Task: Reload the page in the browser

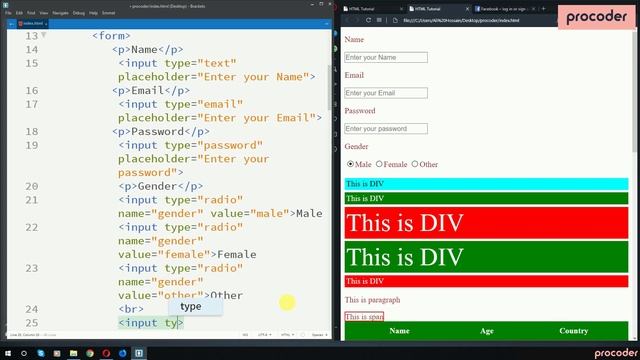Action: 368,20
